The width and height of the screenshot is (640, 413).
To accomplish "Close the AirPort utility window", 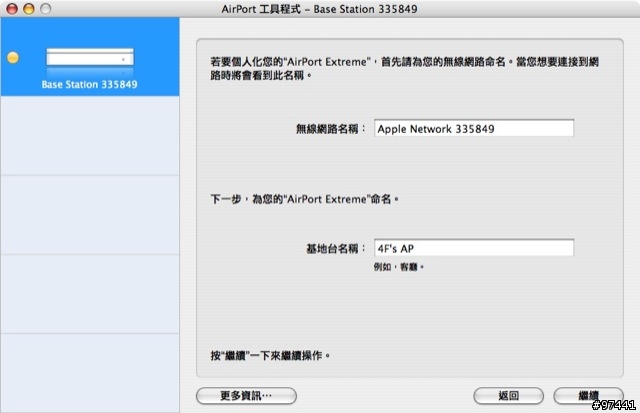I will (x=12, y=9).
